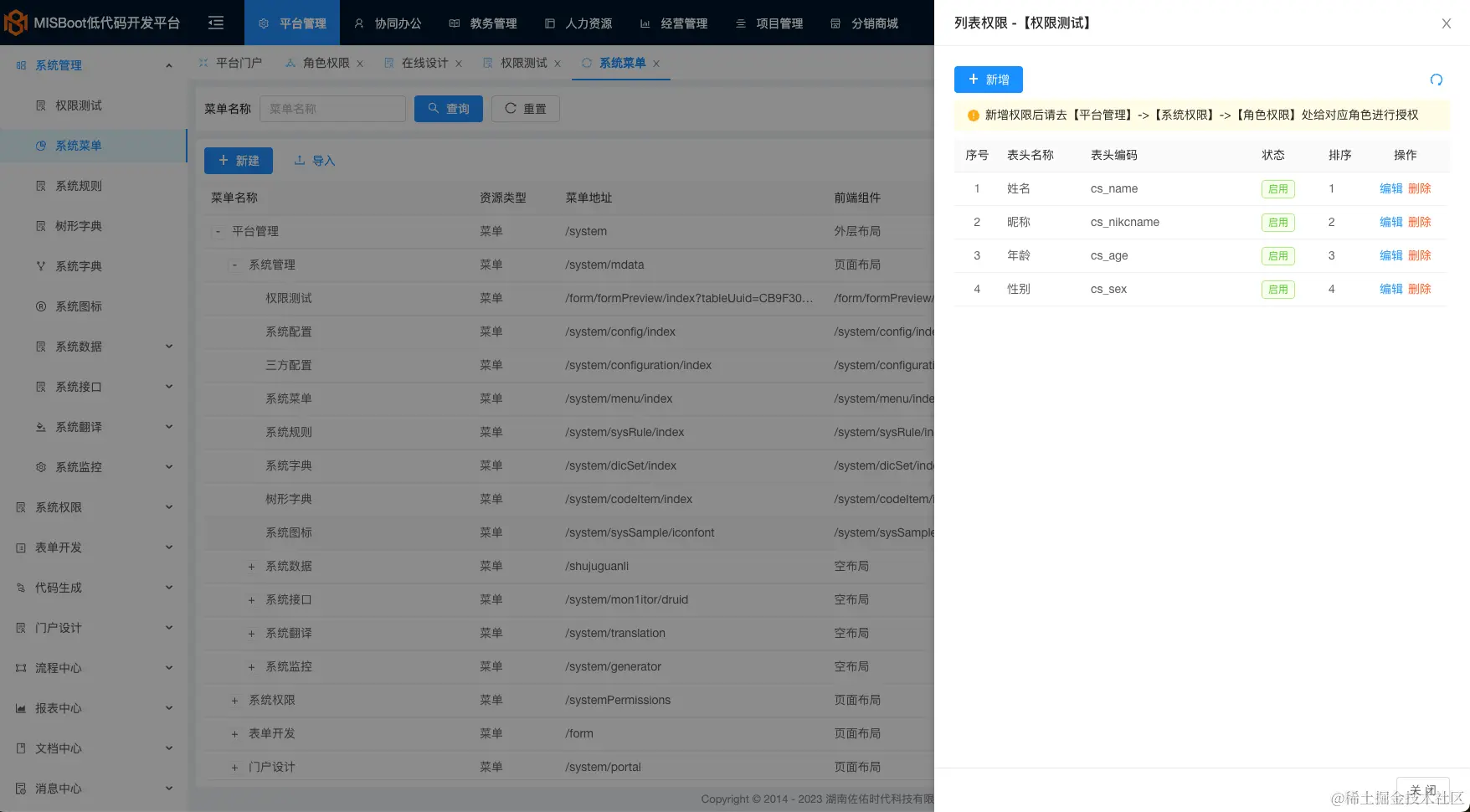Click the 报表中心 chart icon
Screen dimensions: 1470x812
pyautogui.click(x=19, y=708)
